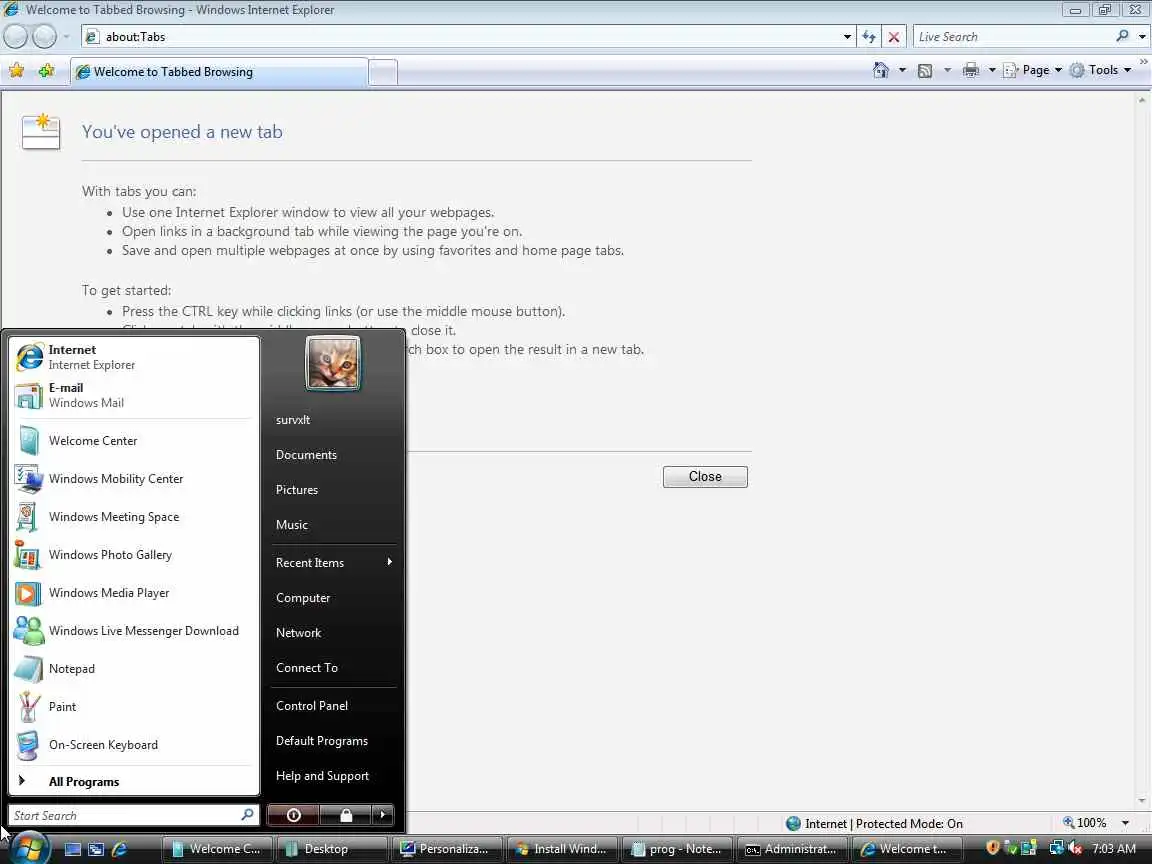The width and height of the screenshot is (1152, 864).
Task: Click the Print icon in IE toolbar
Action: click(x=971, y=70)
